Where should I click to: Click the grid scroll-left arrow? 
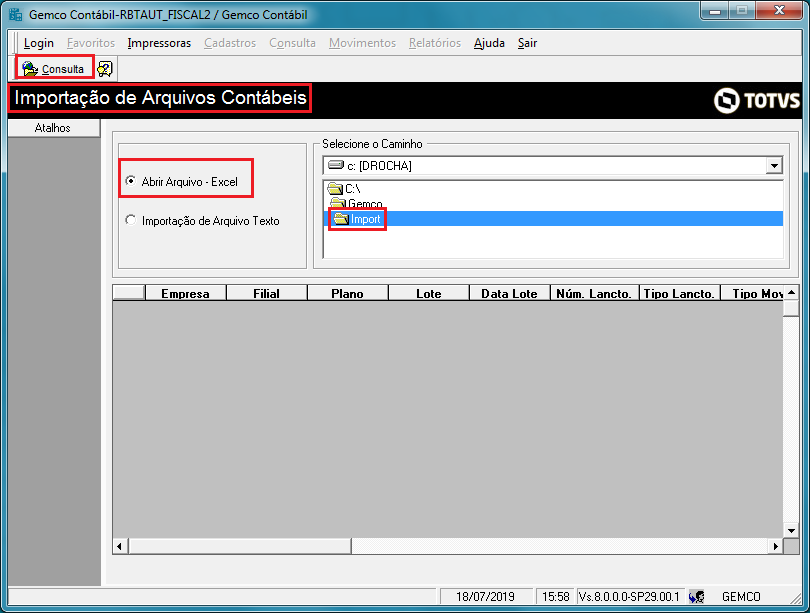(120, 546)
